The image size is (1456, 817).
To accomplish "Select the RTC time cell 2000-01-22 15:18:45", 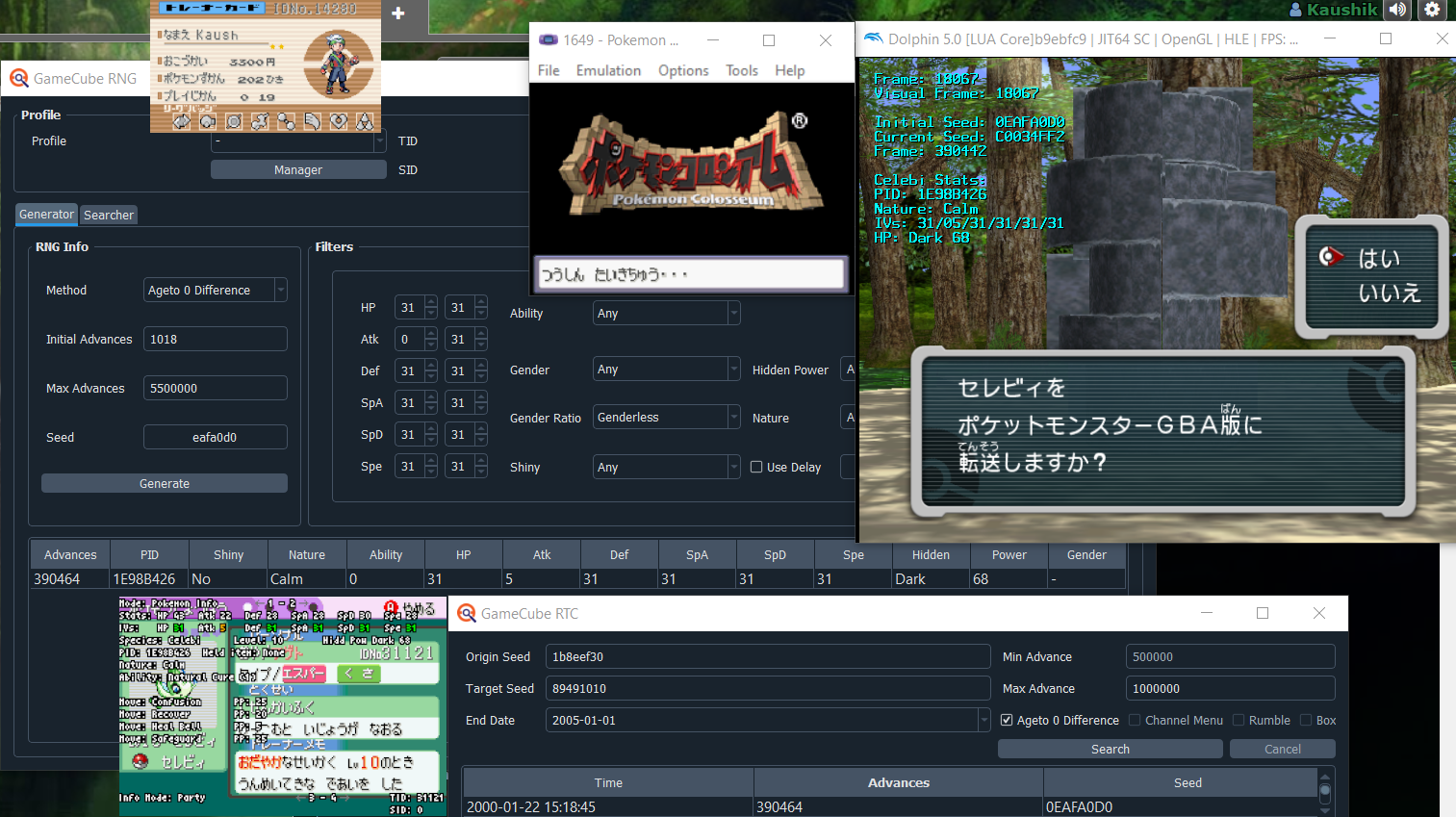I will point(608,806).
